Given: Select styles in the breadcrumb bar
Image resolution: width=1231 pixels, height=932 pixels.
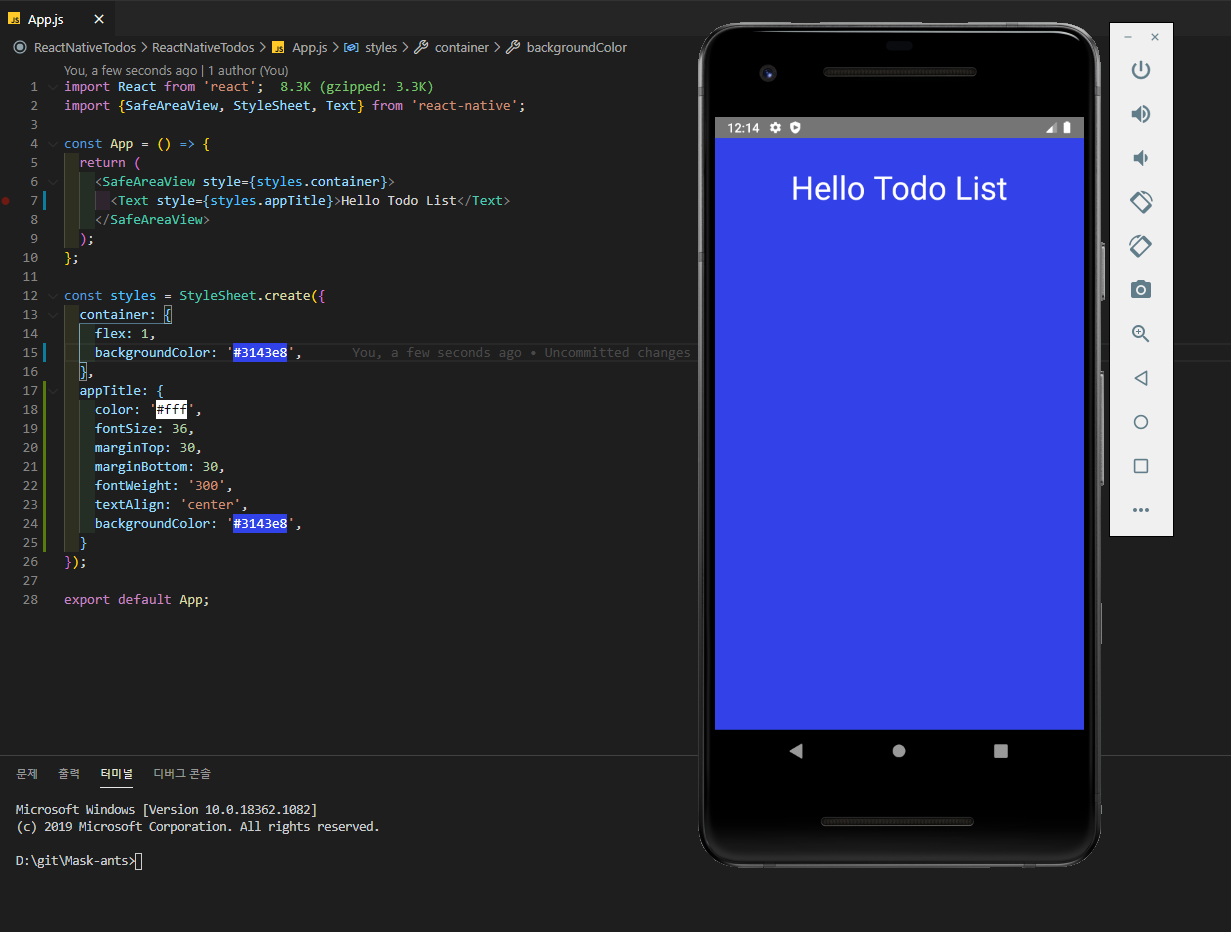Looking at the screenshot, I should (381, 47).
